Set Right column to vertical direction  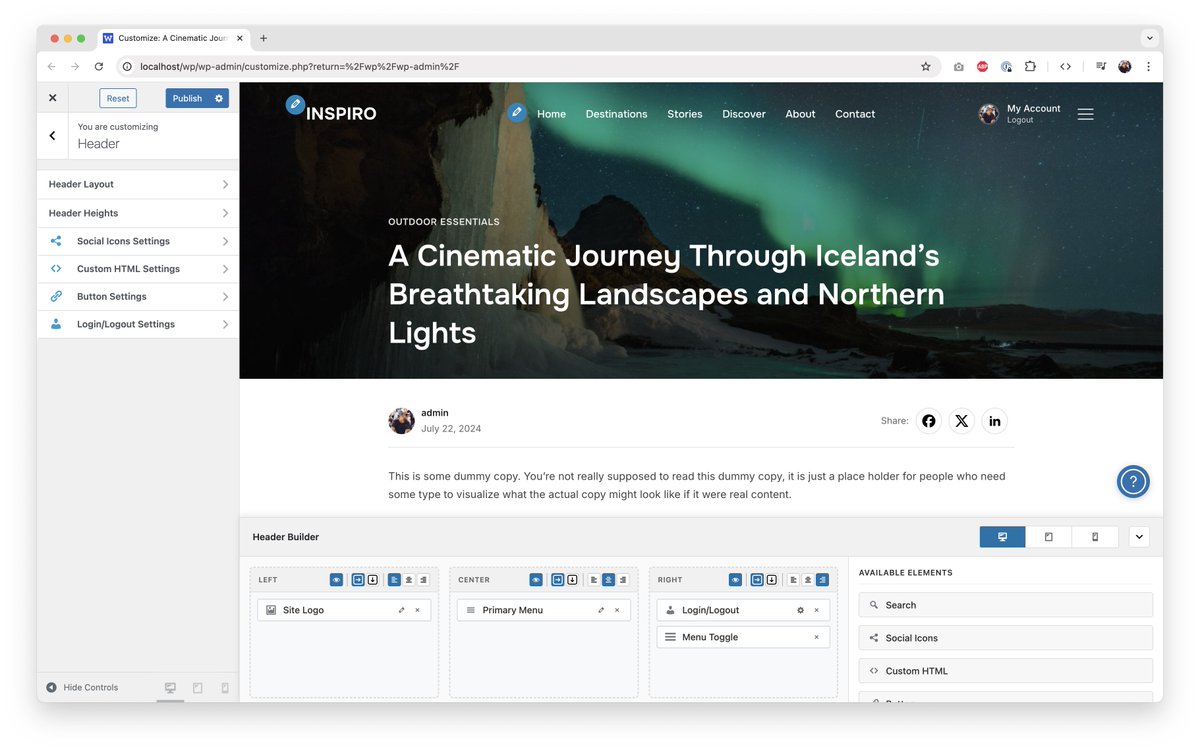pyautogui.click(x=771, y=579)
